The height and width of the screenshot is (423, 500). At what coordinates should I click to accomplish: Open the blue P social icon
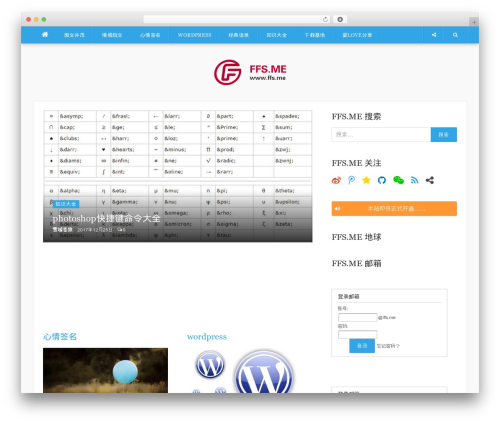point(351,180)
